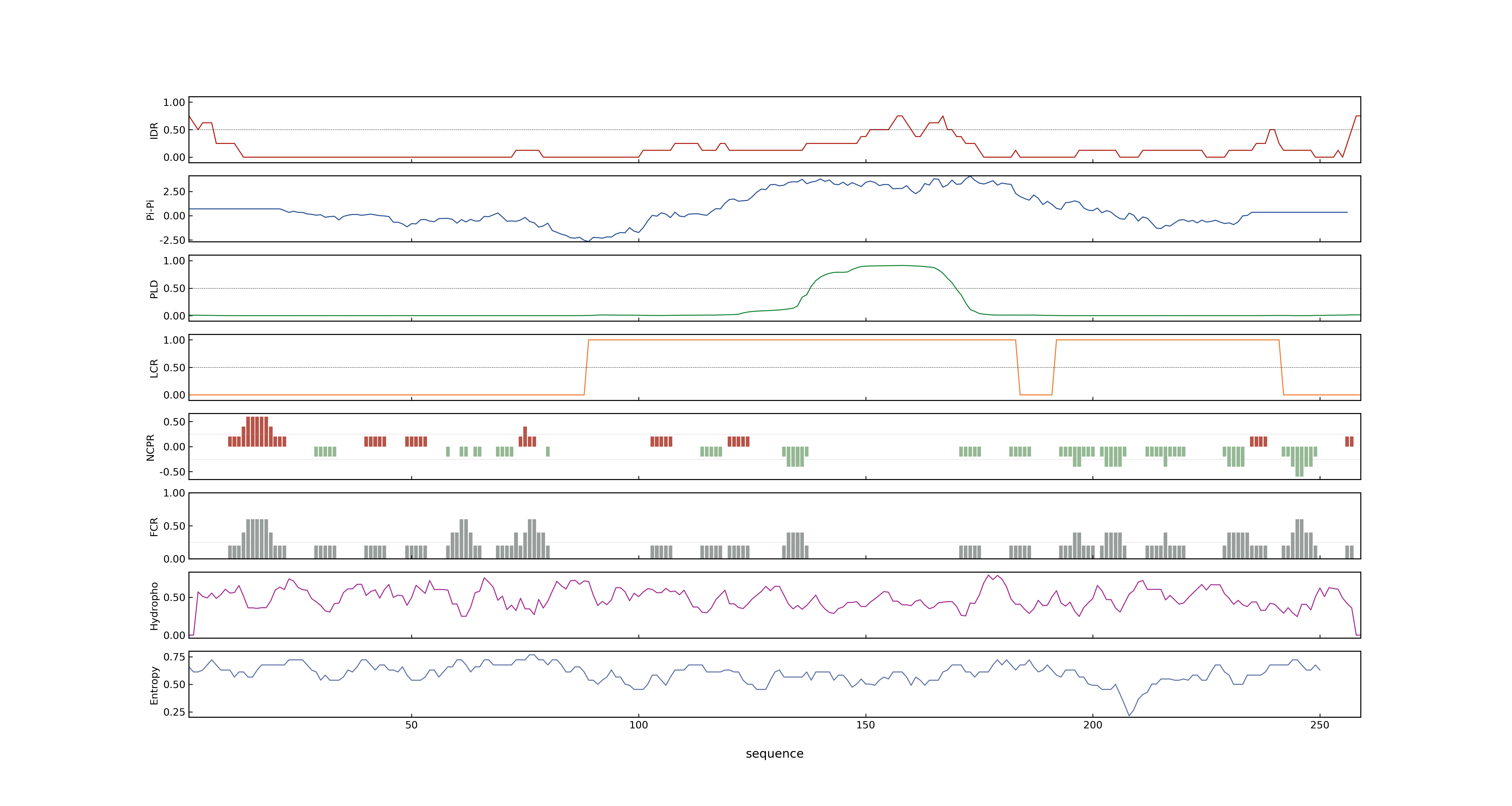Click the FCR y-axis label

point(154,526)
